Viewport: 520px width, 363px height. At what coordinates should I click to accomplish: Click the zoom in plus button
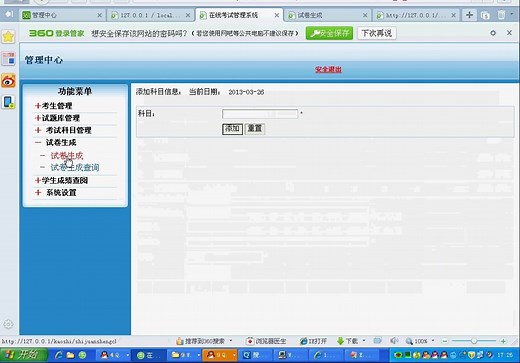point(503,341)
